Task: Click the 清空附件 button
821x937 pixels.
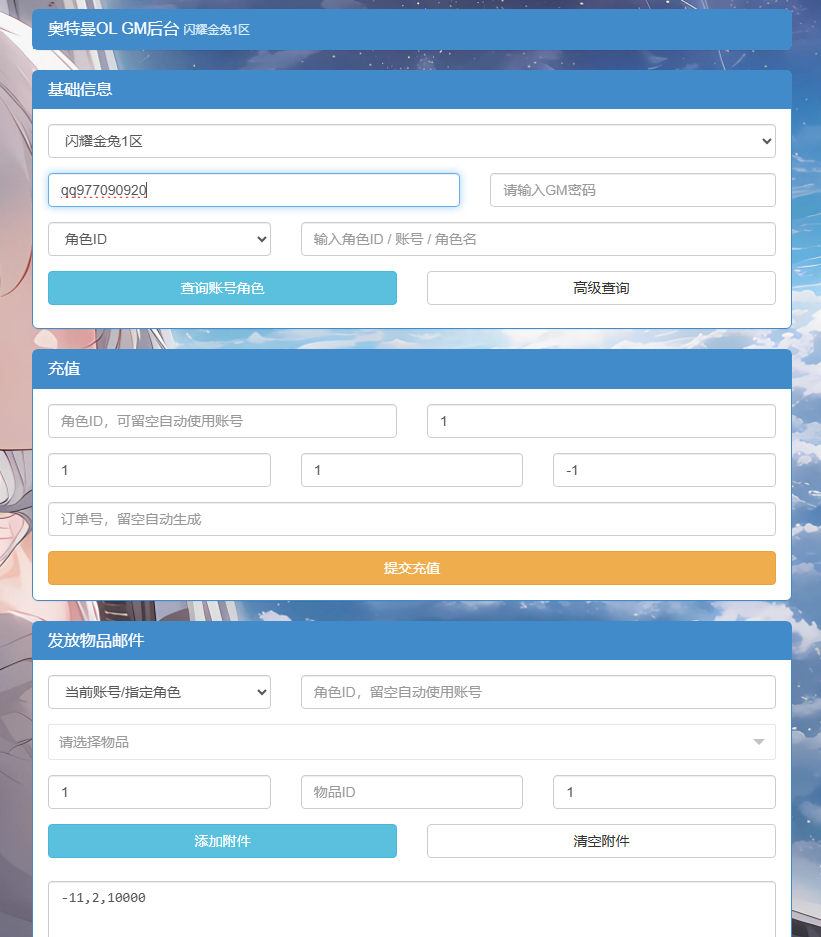Action: tap(601, 841)
